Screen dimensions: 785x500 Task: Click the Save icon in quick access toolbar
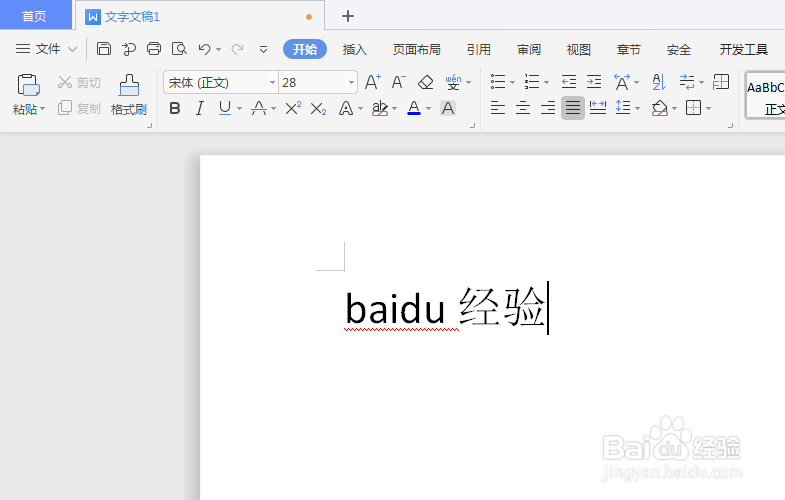[104, 49]
